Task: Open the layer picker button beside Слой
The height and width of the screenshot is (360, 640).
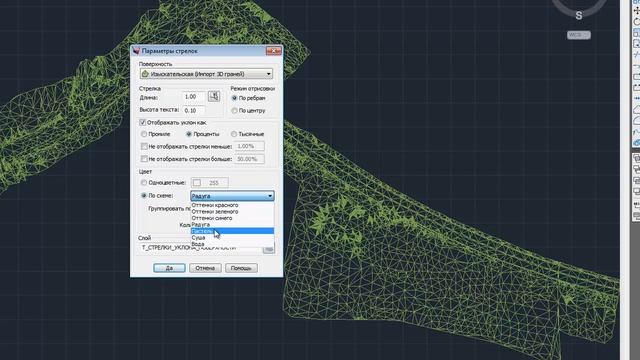Action: coord(269,249)
